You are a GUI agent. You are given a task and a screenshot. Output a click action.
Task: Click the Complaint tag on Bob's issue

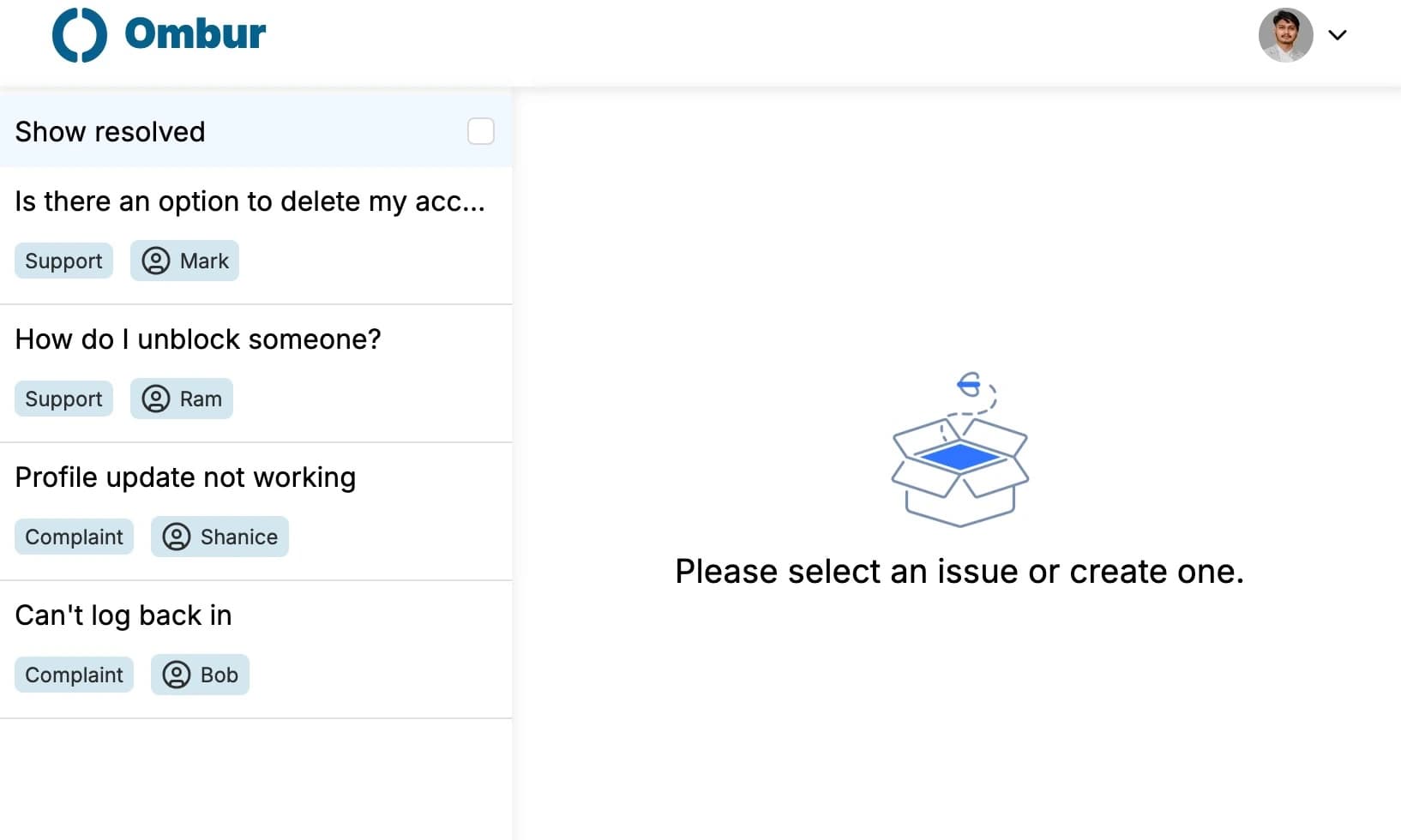74,675
